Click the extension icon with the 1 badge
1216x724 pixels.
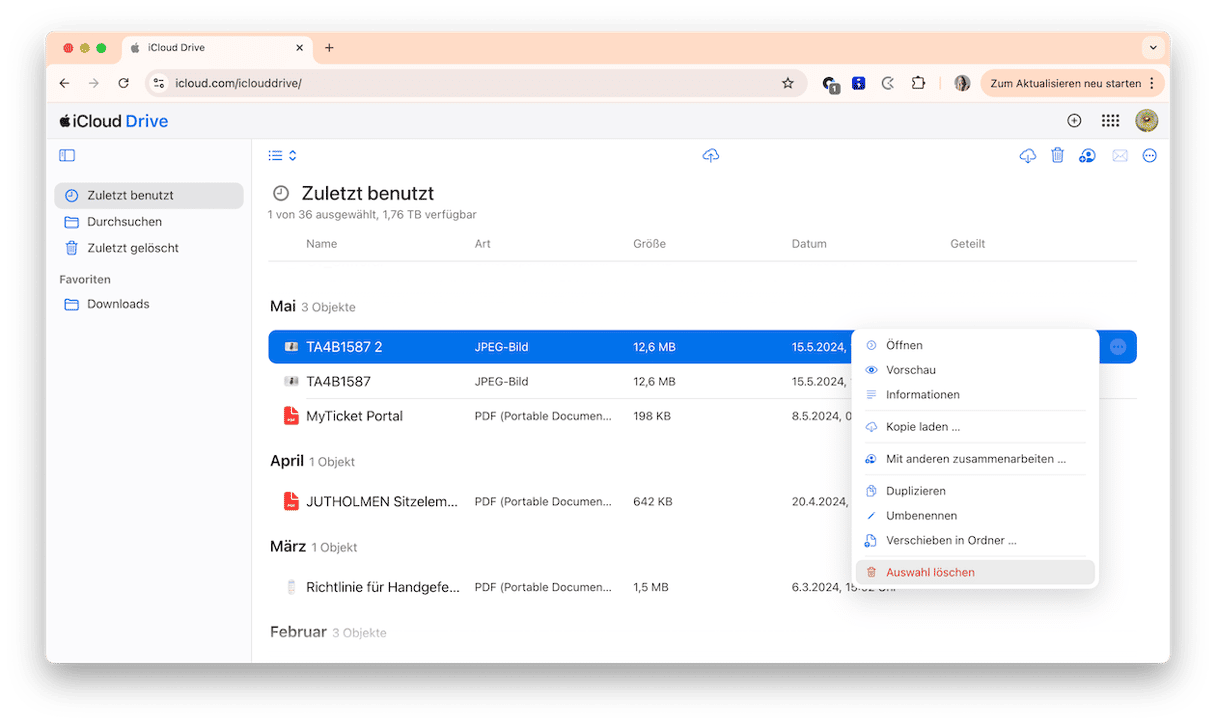[x=830, y=84]
